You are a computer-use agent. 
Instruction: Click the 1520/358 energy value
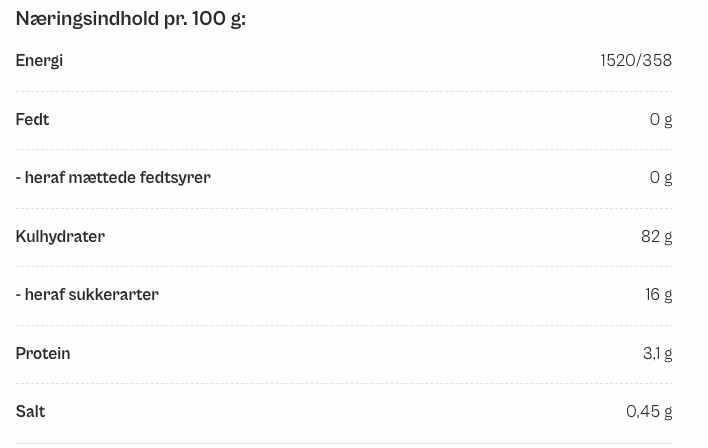click(x=636, y=61)
